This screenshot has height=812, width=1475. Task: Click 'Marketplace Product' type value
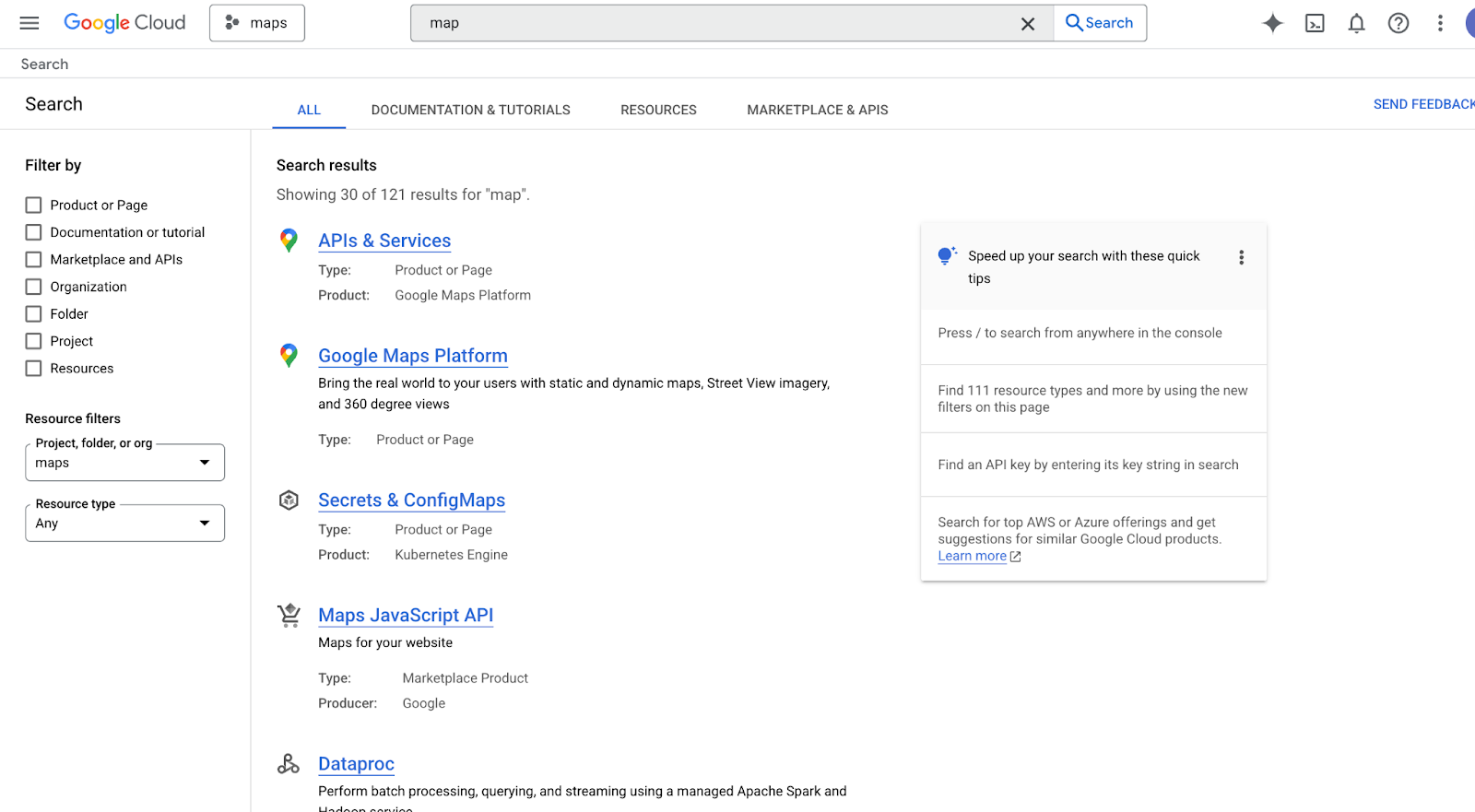coord(465,678)
